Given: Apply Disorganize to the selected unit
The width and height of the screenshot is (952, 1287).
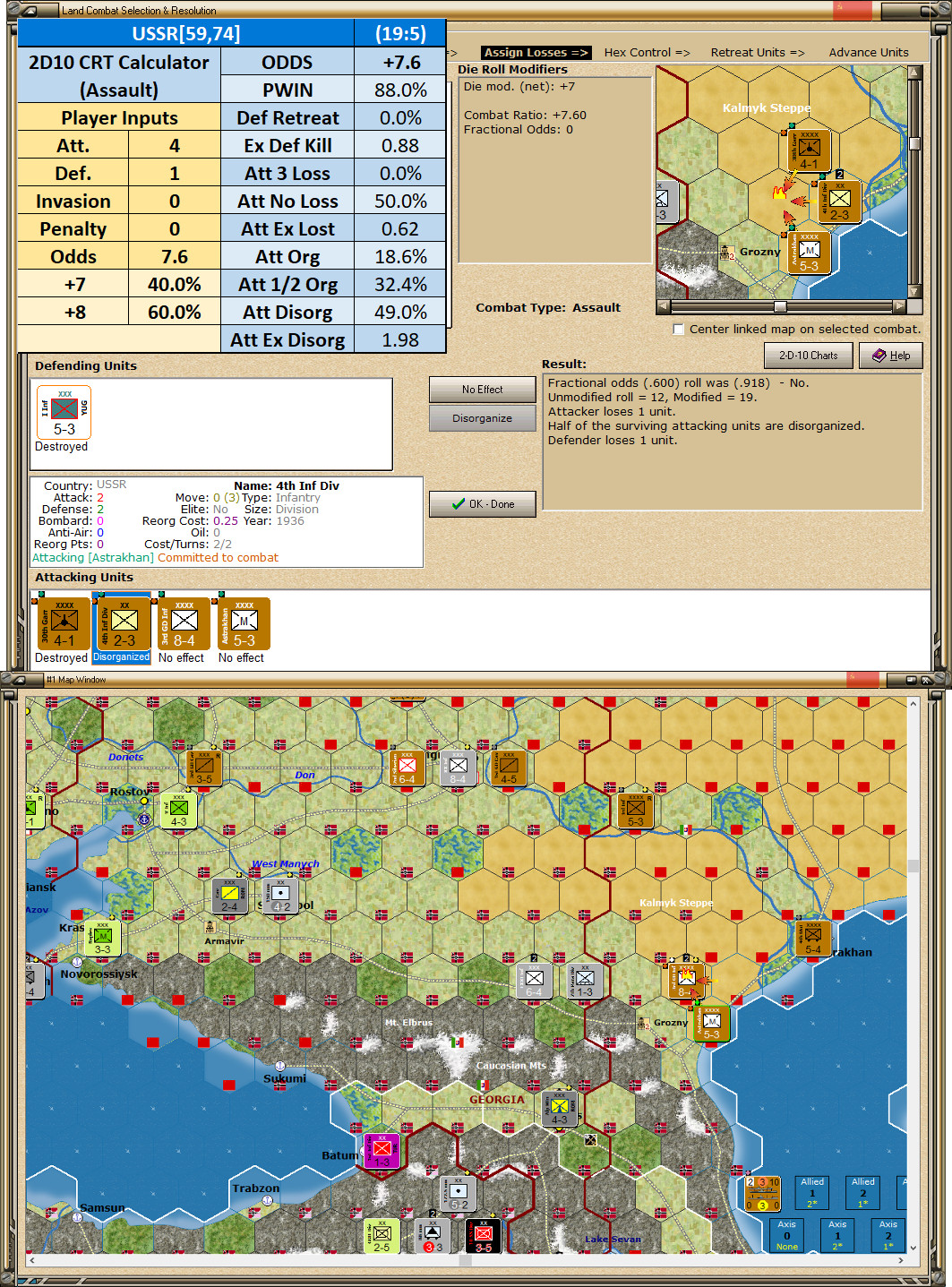Looking at the screenshot, I should [483, 418].
